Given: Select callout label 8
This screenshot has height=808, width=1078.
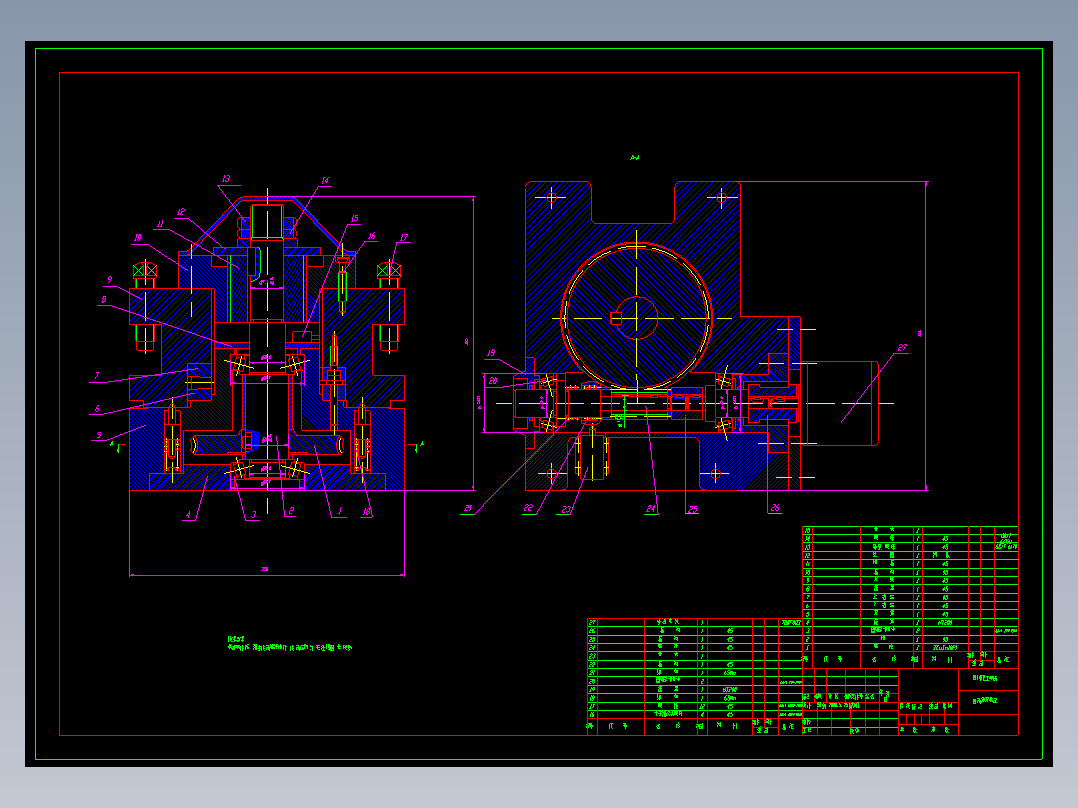Looking at the screenshot, I should (104, 300).
